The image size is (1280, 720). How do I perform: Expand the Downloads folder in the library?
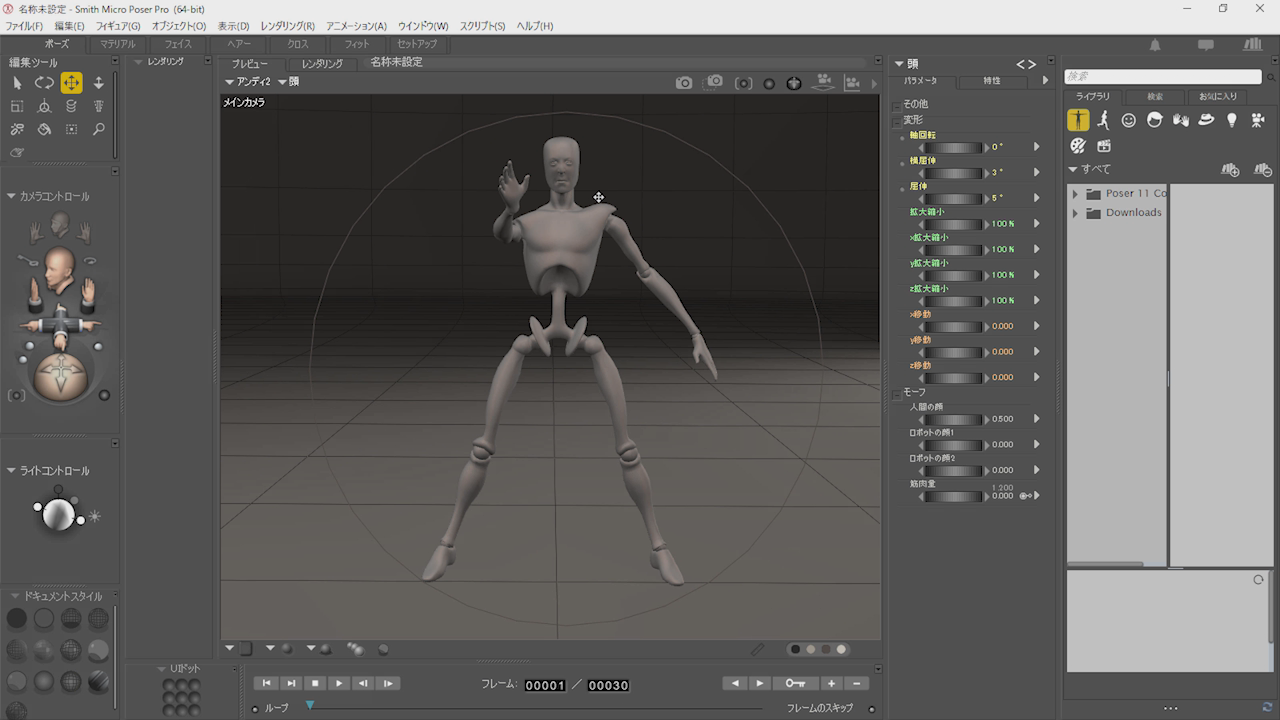point(1075,213)
